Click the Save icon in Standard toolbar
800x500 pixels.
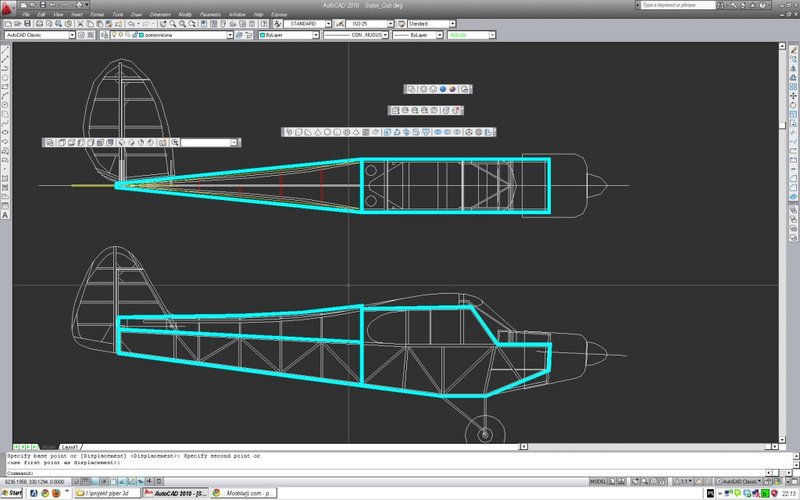click(28, 24)
